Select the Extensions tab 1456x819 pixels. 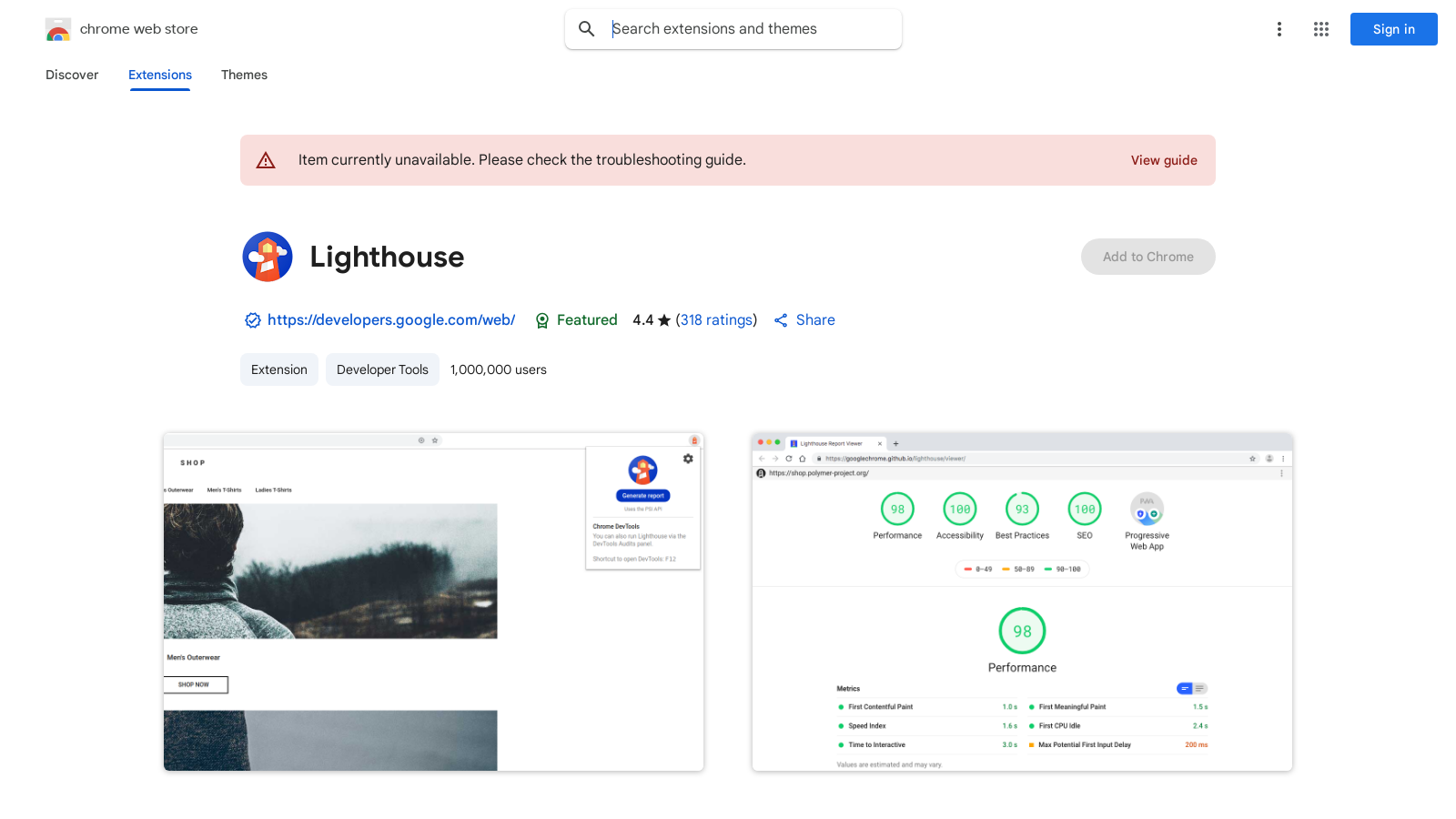point(159,75)
